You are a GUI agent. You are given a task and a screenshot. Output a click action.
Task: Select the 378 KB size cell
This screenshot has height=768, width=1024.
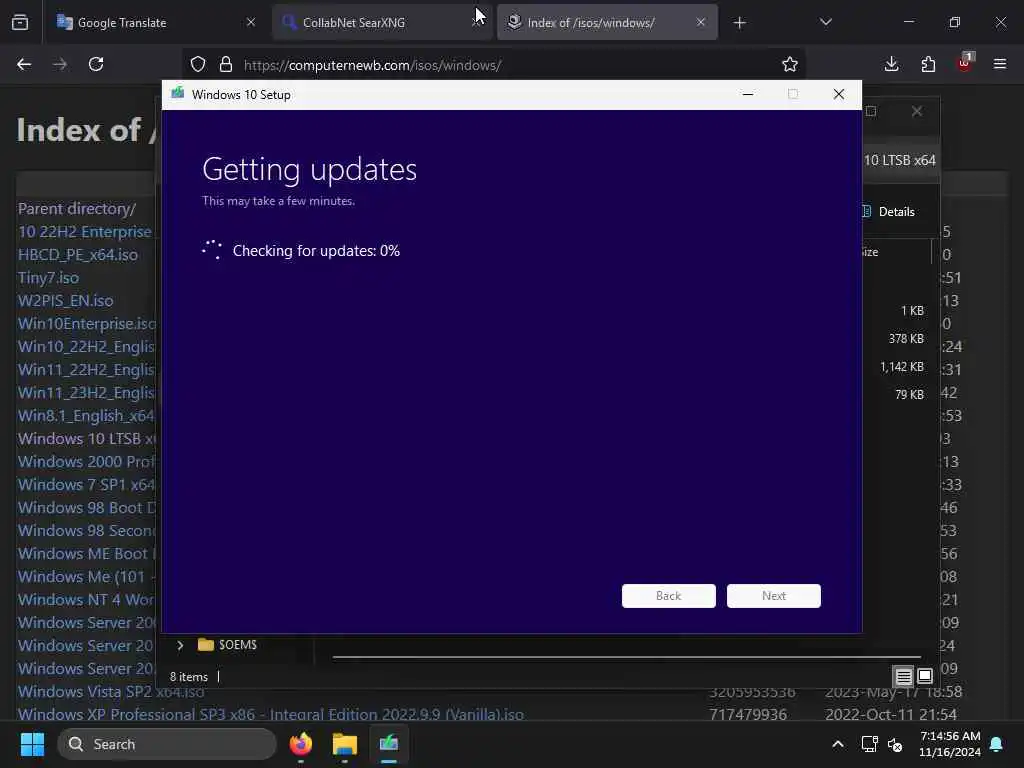[906, 338]
